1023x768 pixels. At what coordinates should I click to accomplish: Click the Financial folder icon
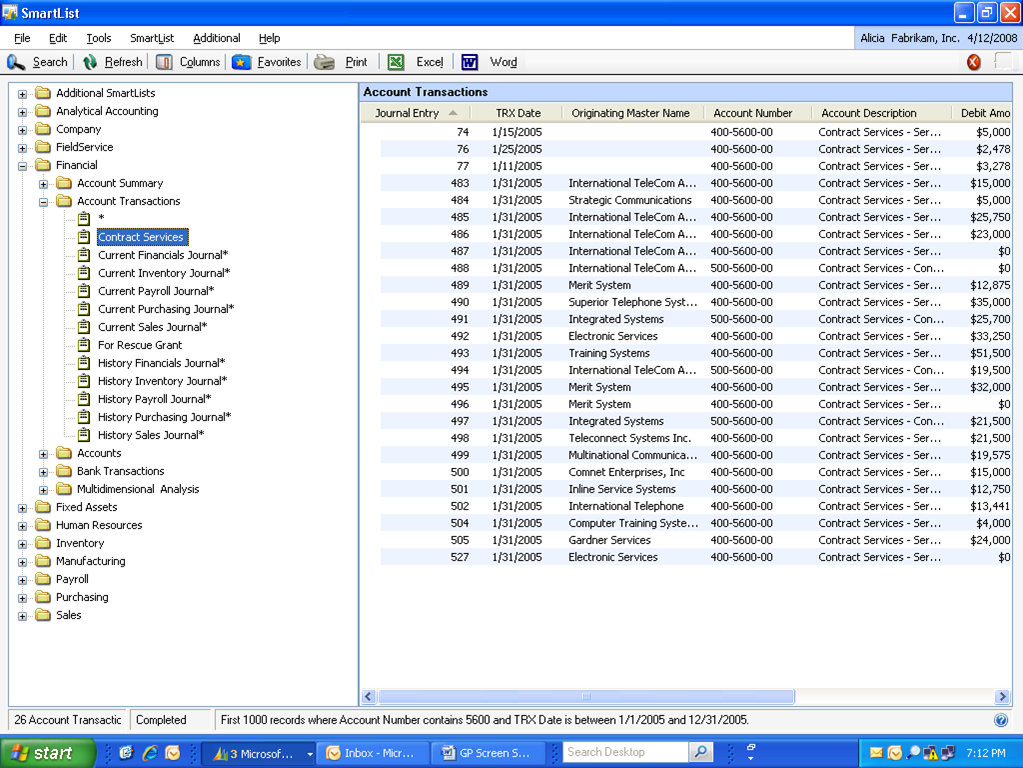(x=43, y=164)
